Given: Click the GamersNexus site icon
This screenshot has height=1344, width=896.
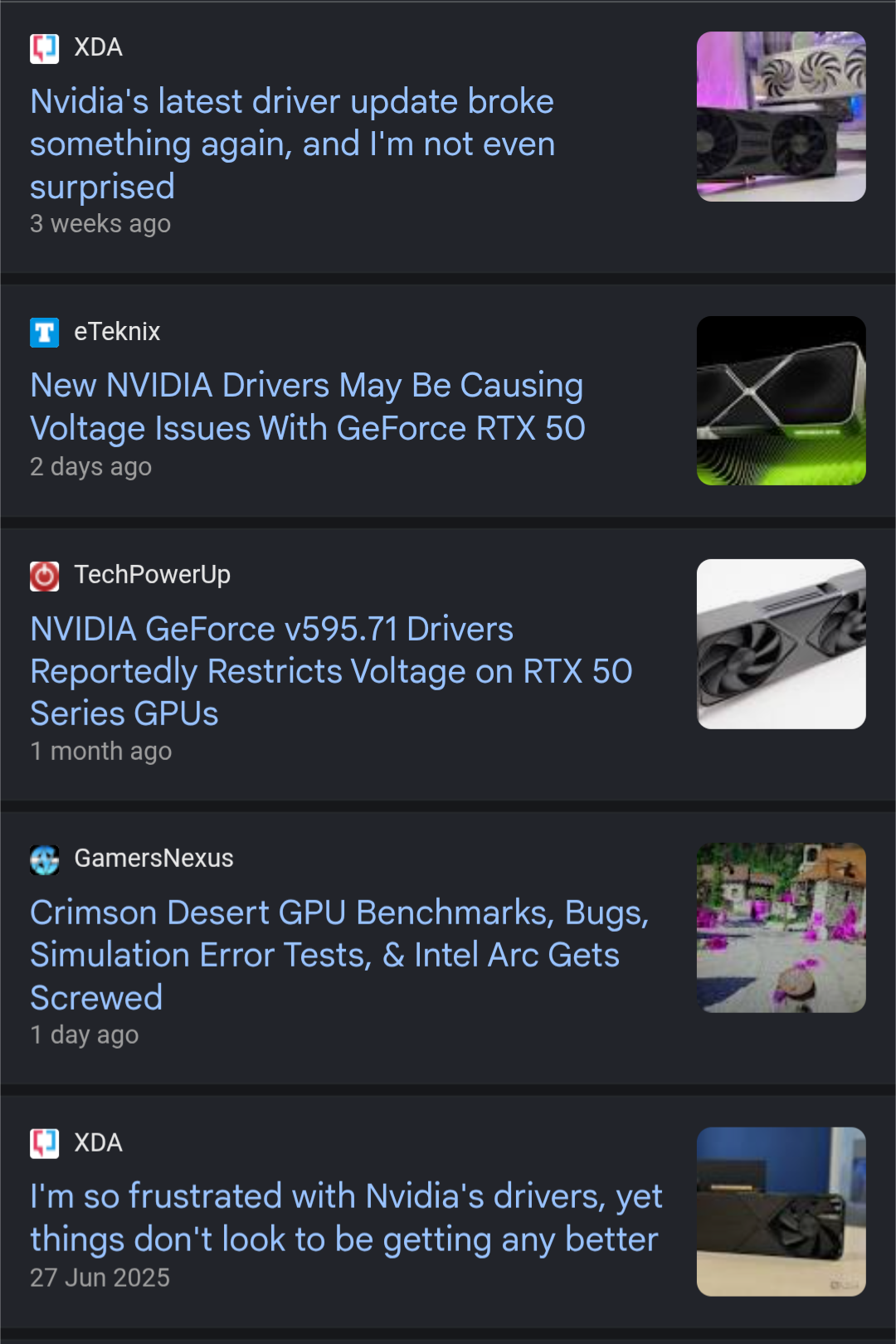Looking at the screenshot, I should click(x=45, y=859).
